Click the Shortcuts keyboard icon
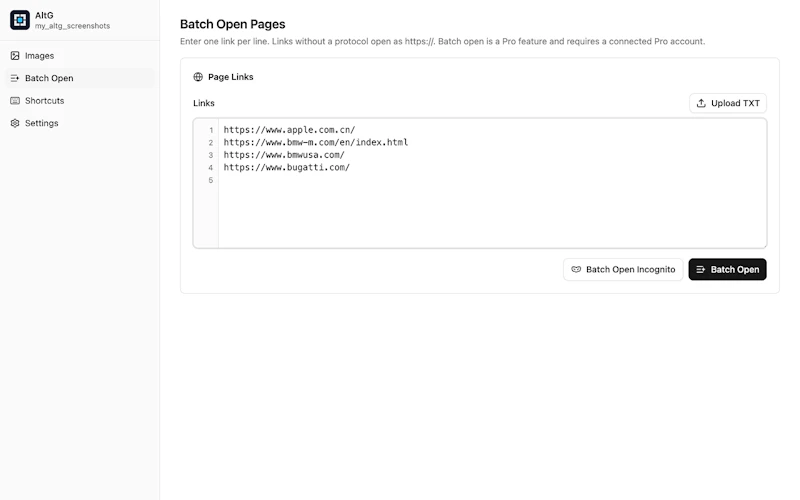Image resolution: width=800 pixels, height=500 pixels. (x=15, y=101)
